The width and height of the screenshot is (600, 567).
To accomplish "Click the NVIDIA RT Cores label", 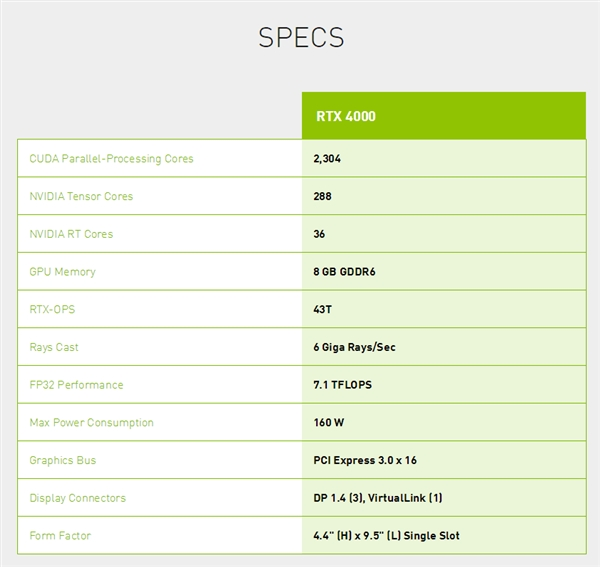I will click(x=71, y=234).
